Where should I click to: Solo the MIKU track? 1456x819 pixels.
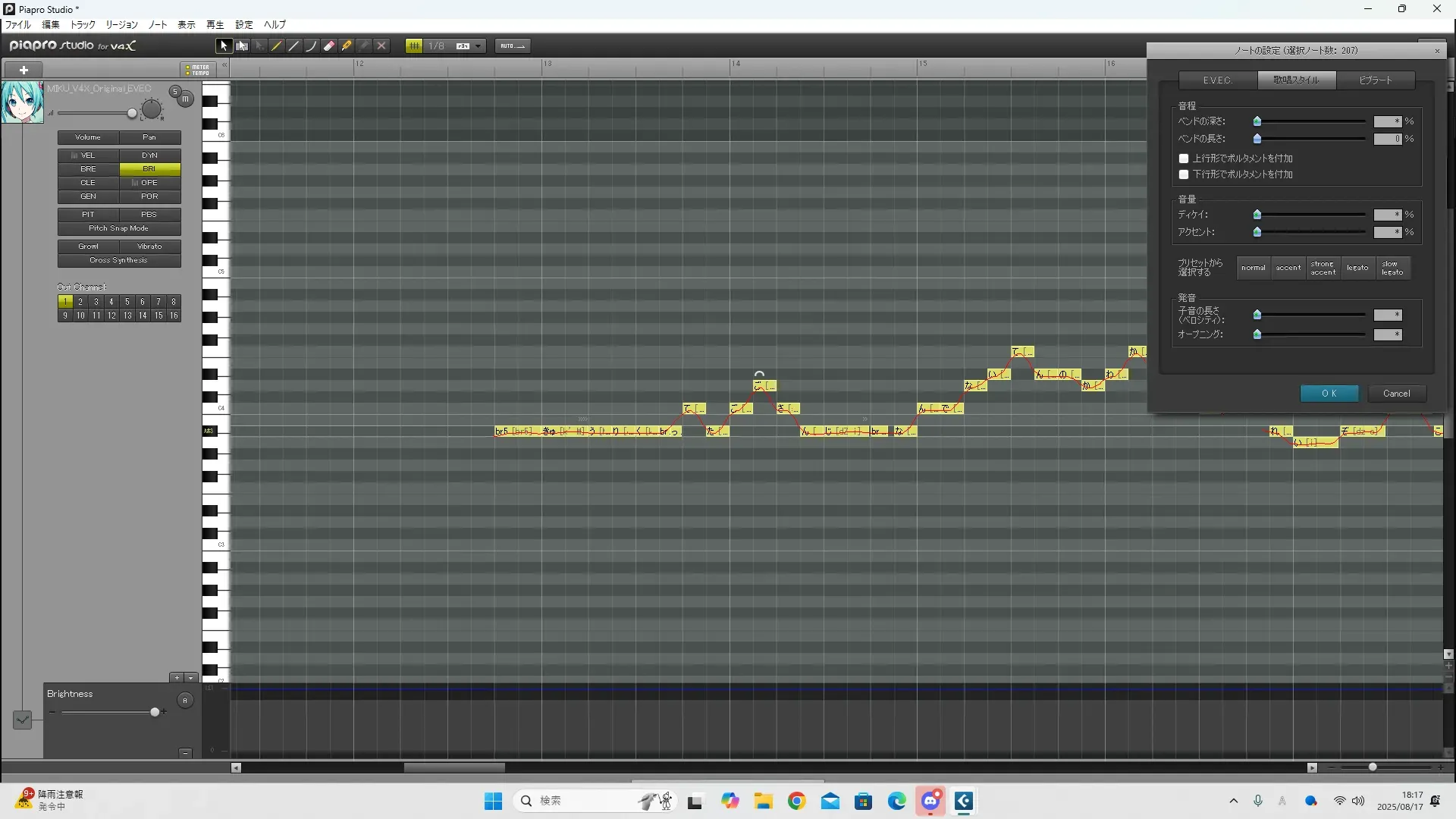point(174,92)
